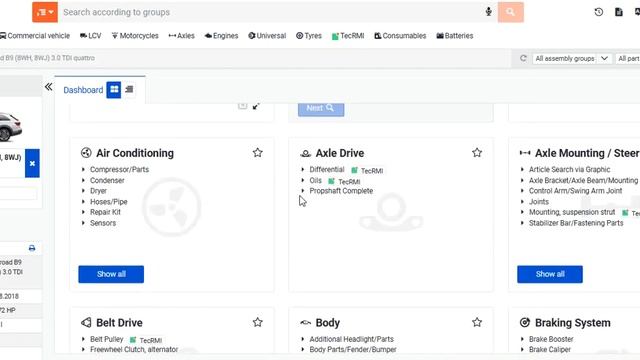The width and height of the screenshot is (640, 360).
Task: Open Control Arm/Swing Arm Joint
Action: pyautogui.click(x=576, y=191)
